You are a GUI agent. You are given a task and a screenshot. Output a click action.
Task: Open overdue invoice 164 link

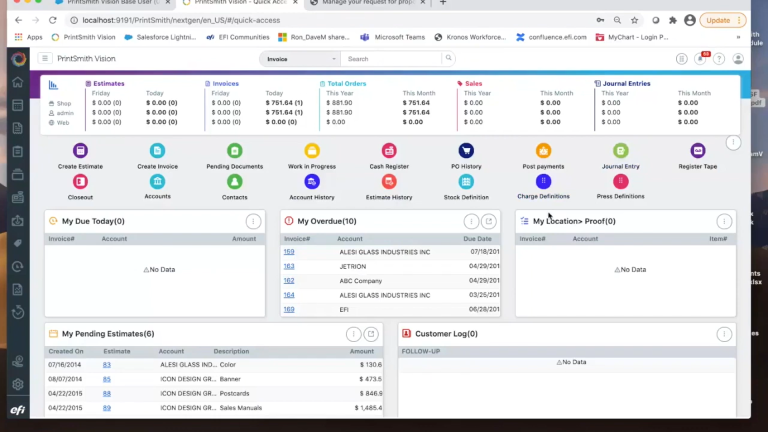289,295
